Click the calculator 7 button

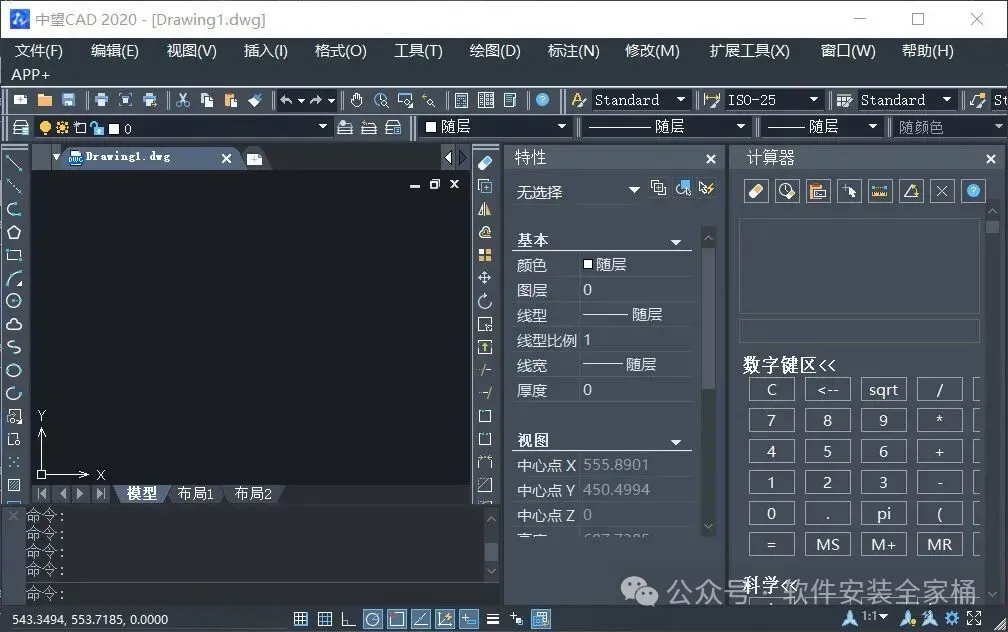pyautogui.click(x=771, y=420)
